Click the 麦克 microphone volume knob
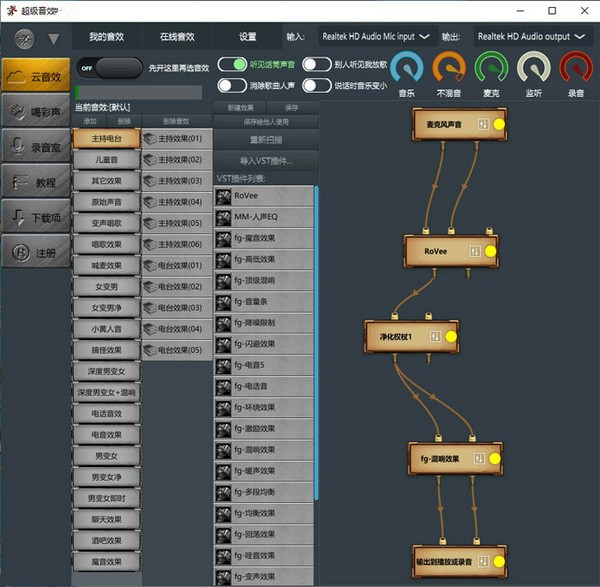 pyautogui.click(x=491, y=68)
